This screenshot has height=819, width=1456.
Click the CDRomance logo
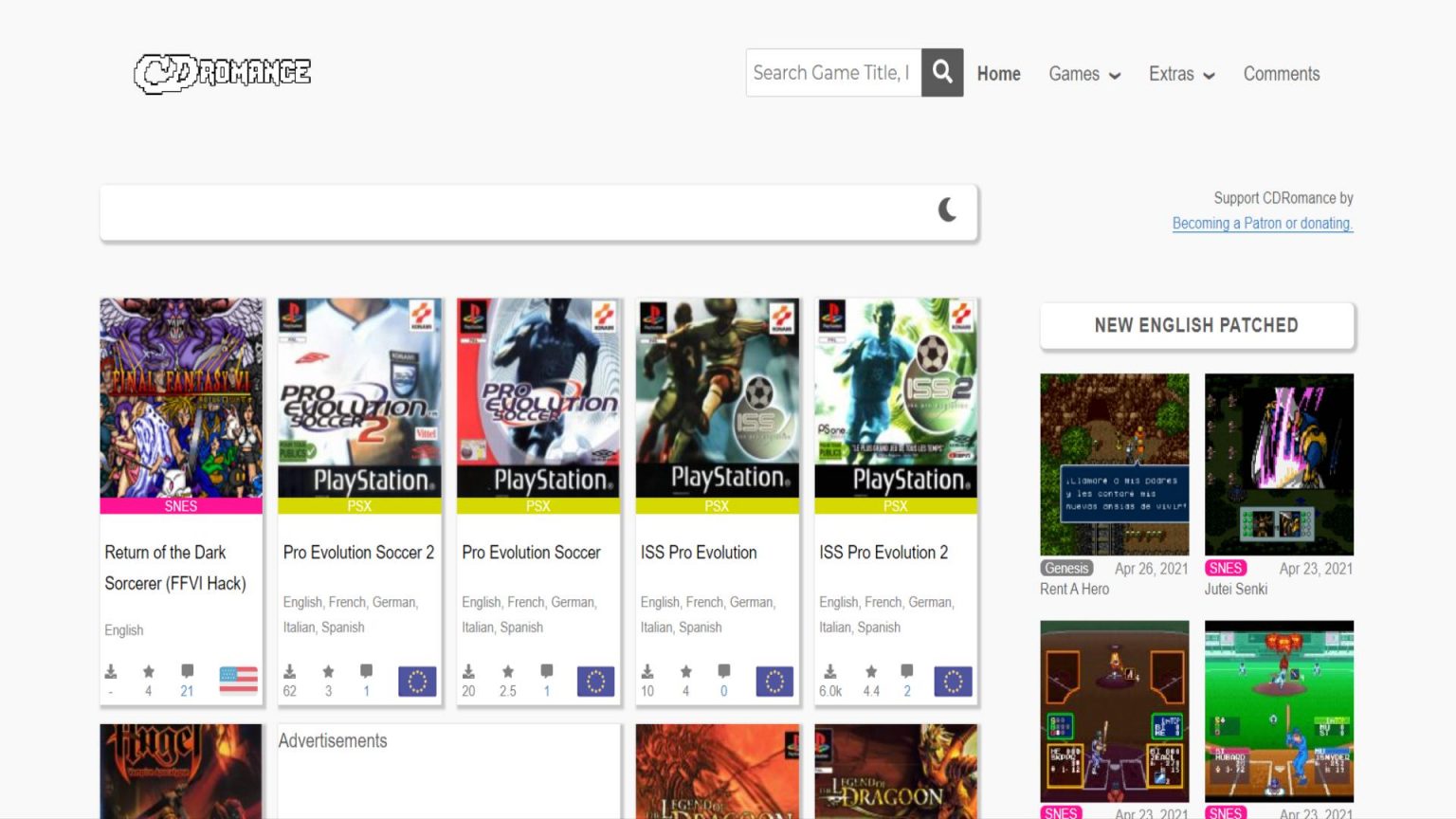click(223, 73)
